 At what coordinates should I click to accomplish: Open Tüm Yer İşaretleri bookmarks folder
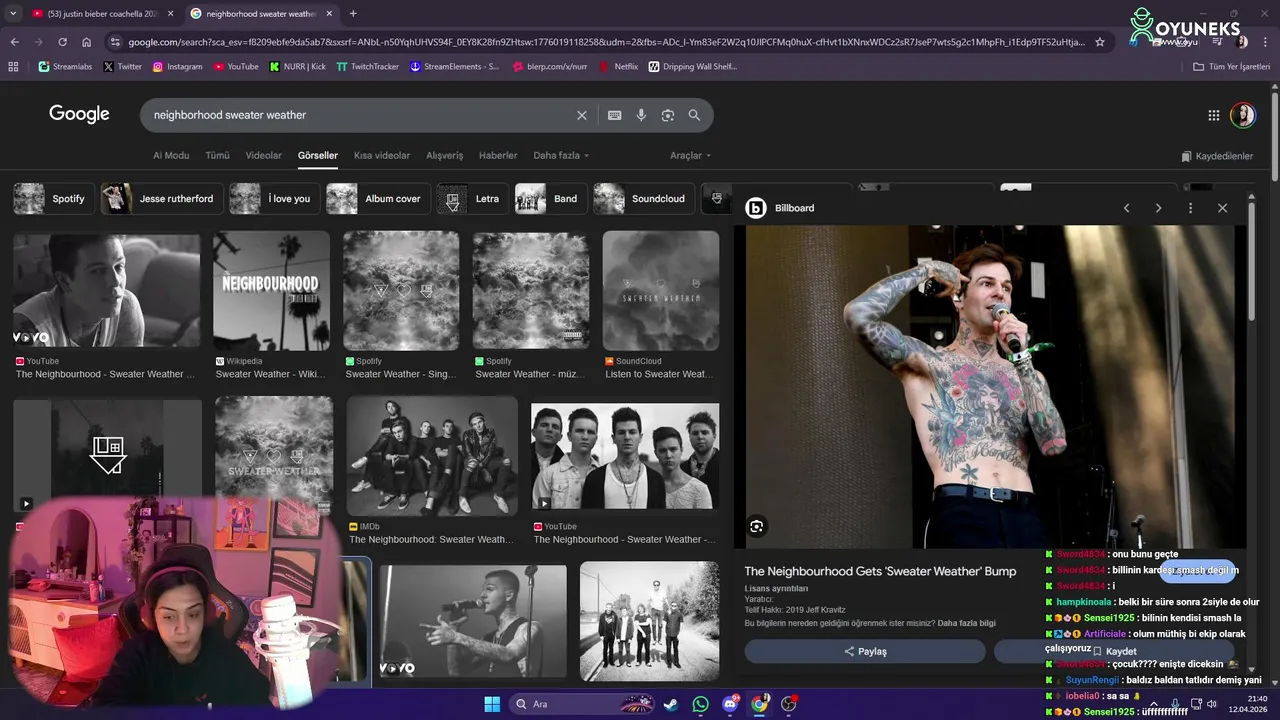[1231, 66]
